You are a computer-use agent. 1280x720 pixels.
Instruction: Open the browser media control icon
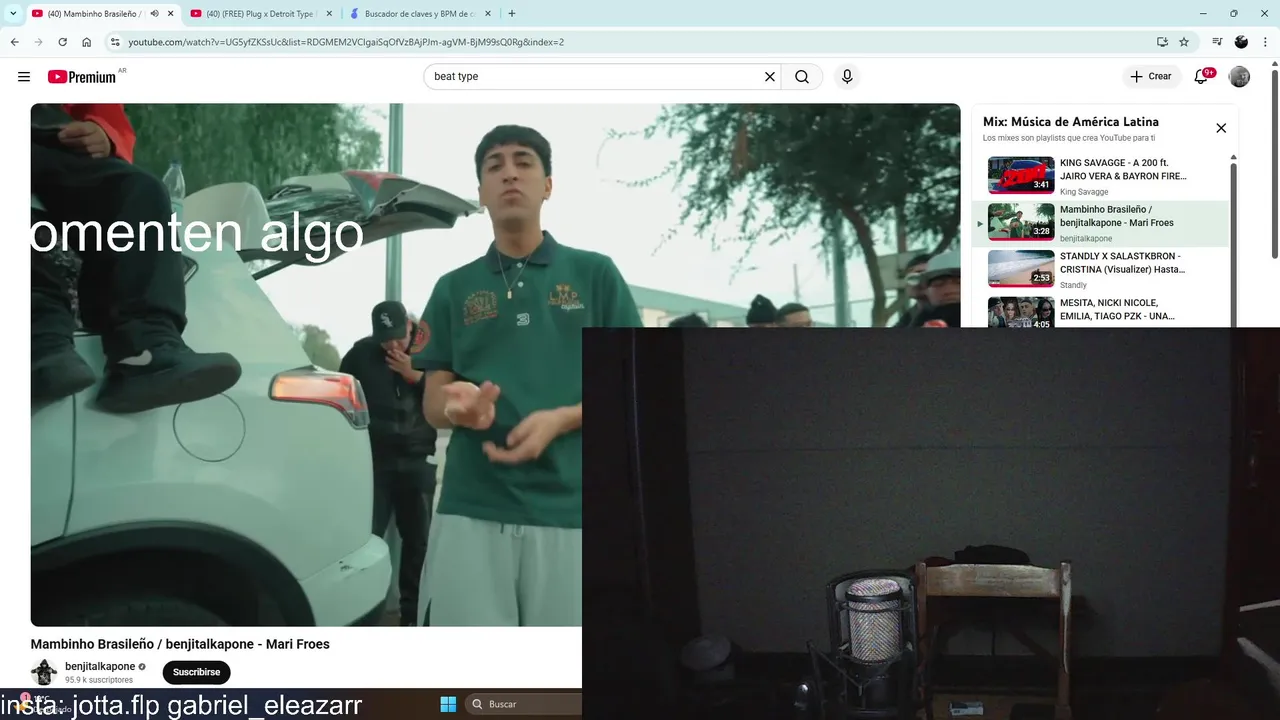(1217, 42)
